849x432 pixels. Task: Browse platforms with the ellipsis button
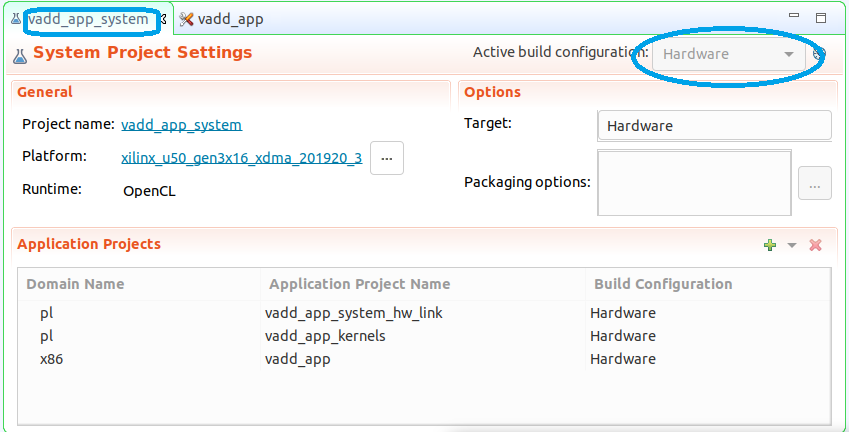coord(387,158)
